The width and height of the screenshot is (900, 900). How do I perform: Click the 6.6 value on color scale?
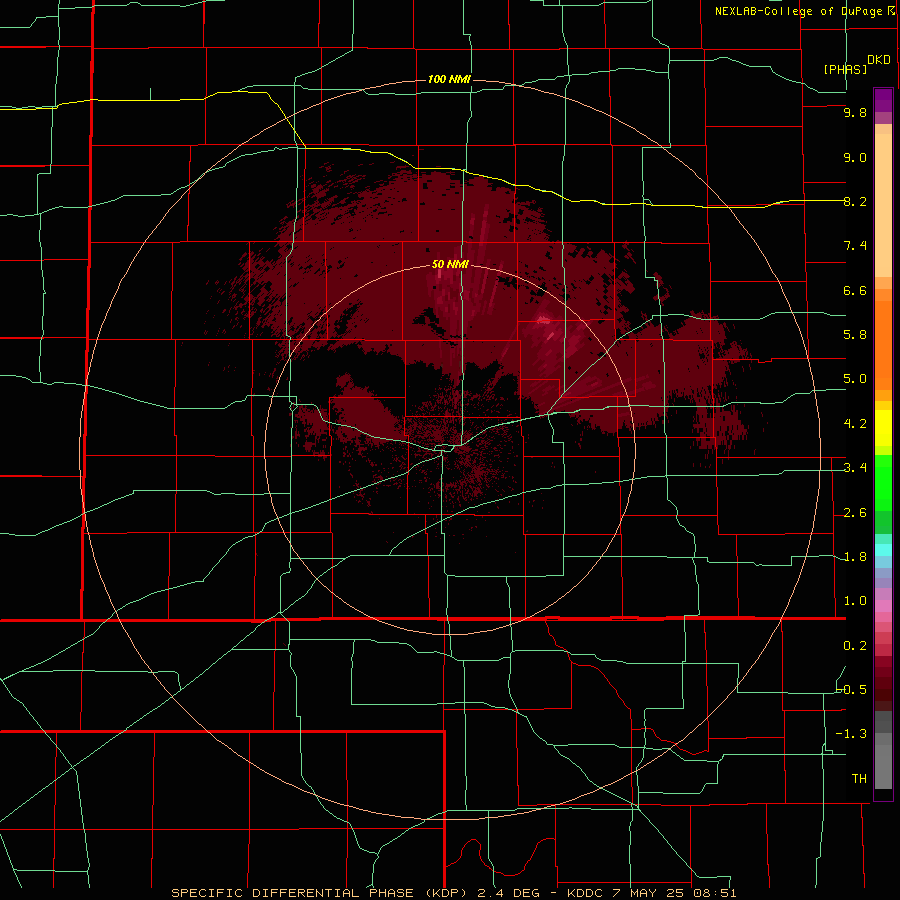coord(855,290)
